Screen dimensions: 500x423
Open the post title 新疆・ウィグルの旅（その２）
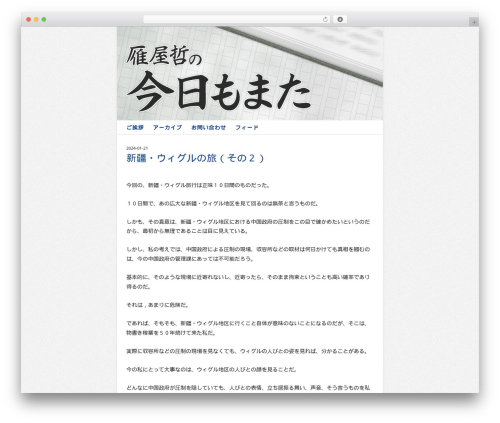click(195, 158)
